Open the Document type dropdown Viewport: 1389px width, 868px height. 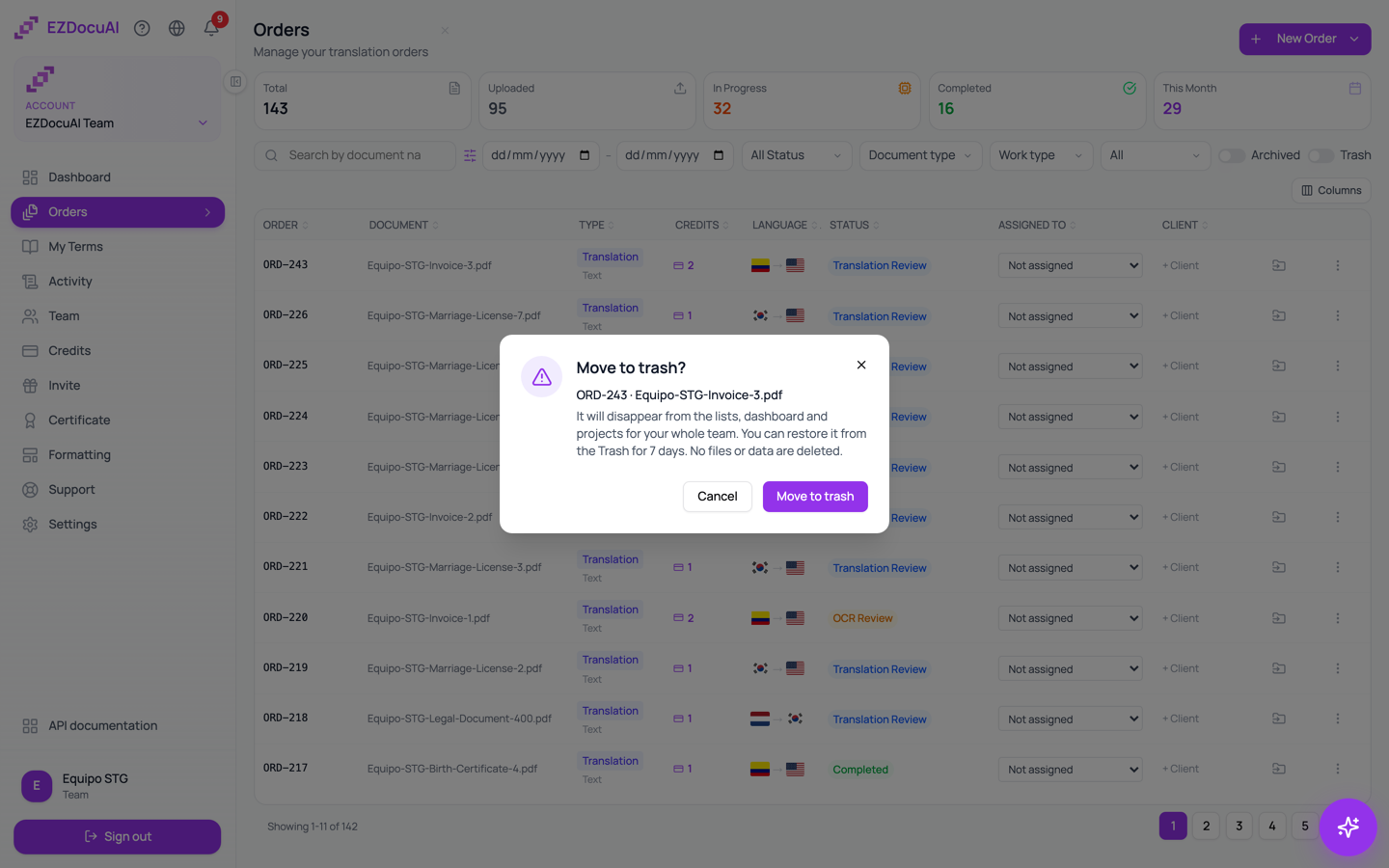(920, 155)
